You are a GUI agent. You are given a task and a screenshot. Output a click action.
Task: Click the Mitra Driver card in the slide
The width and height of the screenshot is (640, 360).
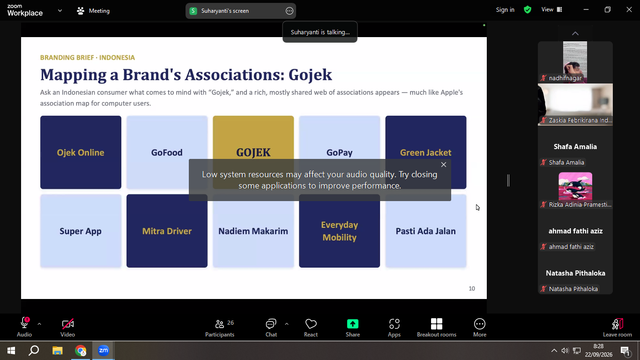tap(167, 231)
